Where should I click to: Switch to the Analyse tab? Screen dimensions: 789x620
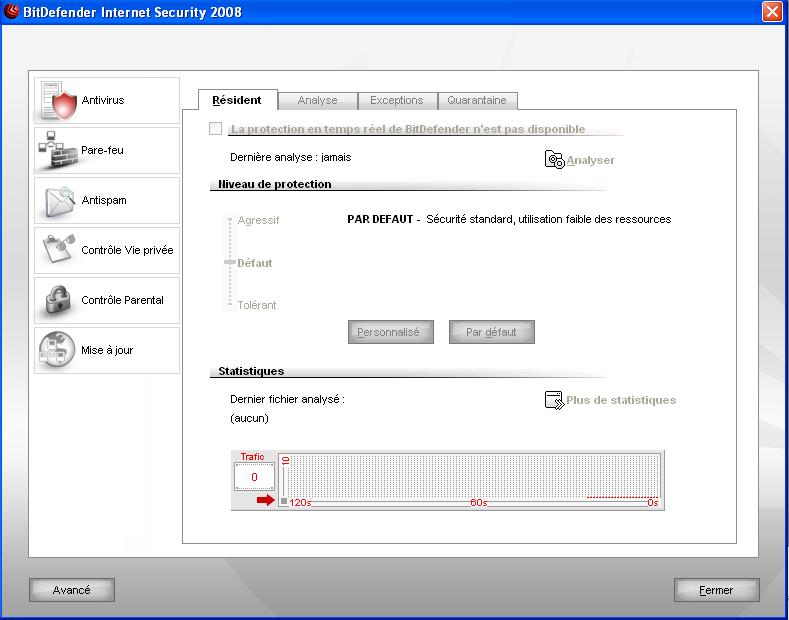click(318, 100)
